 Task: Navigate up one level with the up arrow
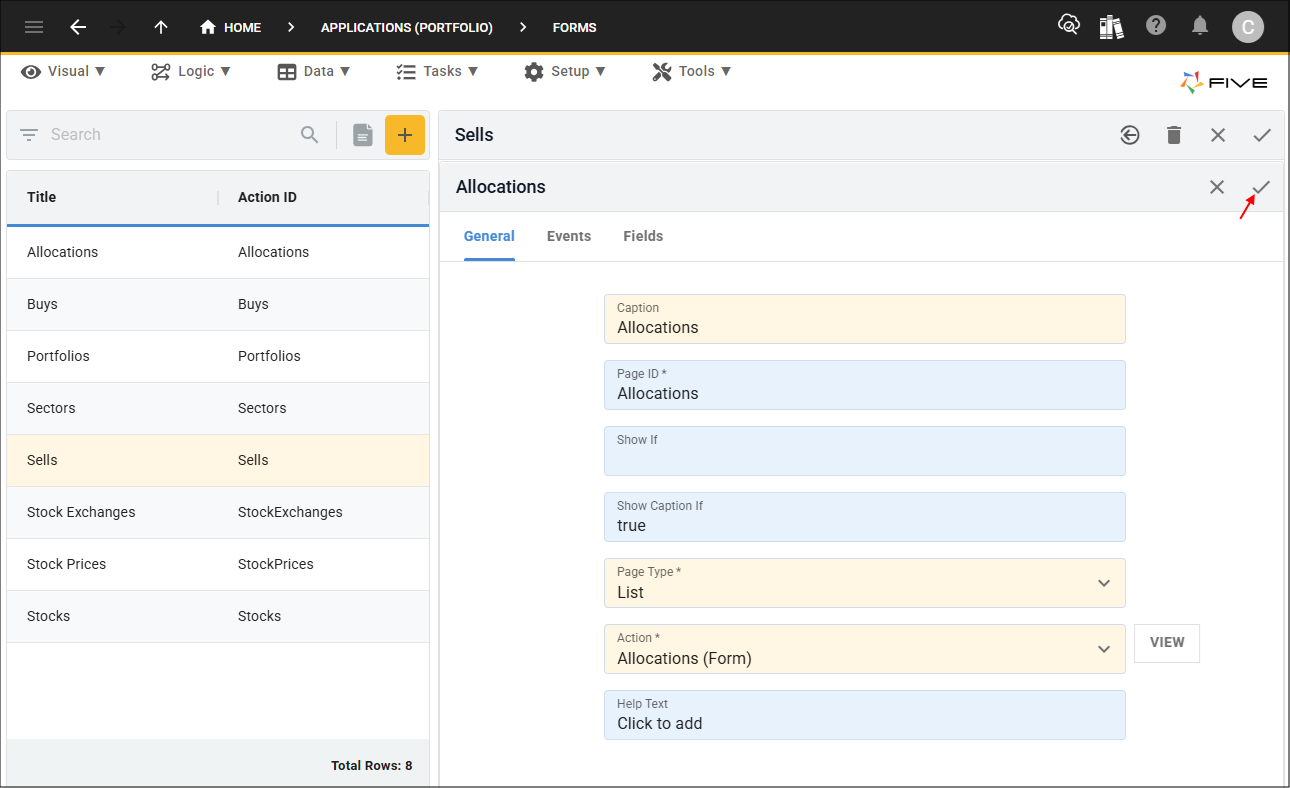pos(161,27)
